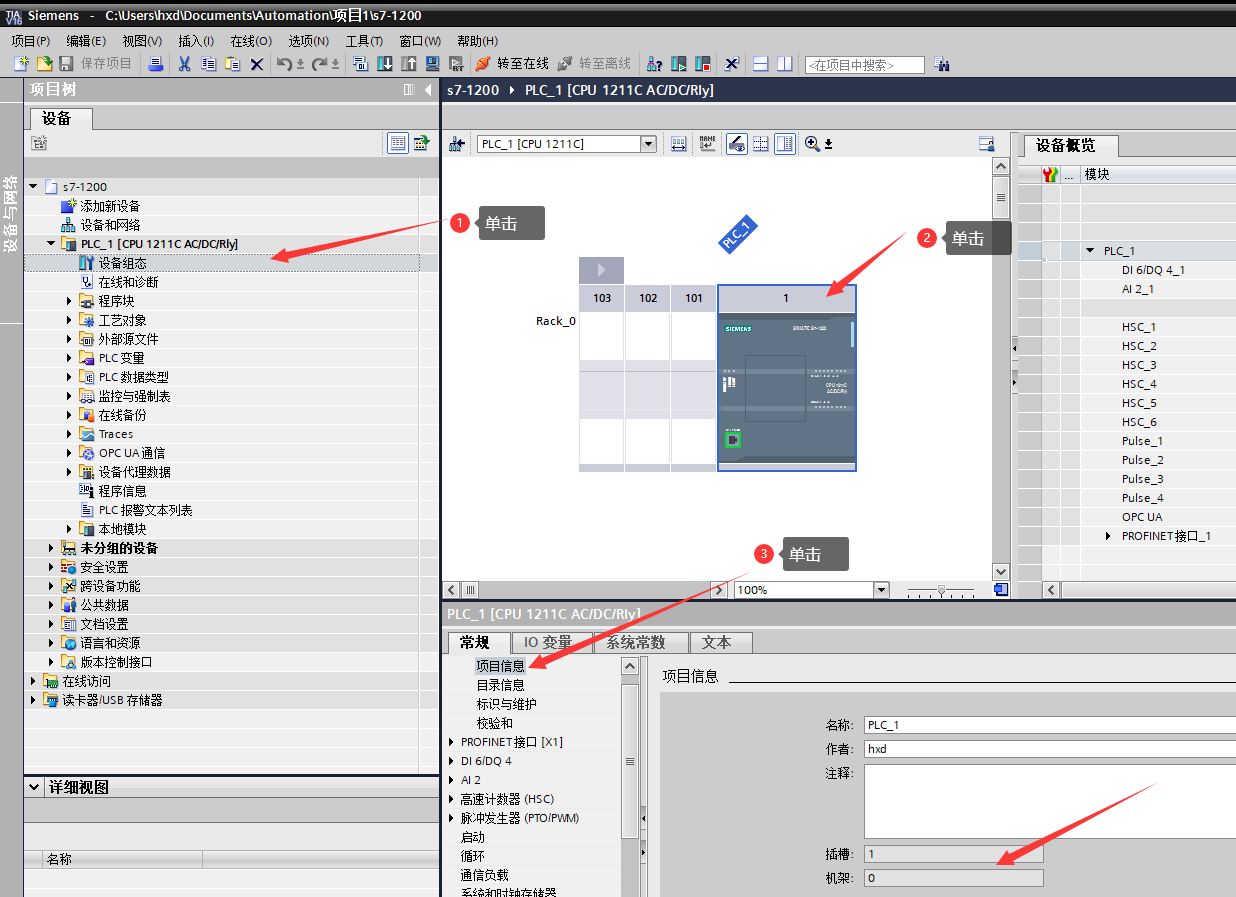
Task: Click the Show address labels icon
Action: pos(679,144)
